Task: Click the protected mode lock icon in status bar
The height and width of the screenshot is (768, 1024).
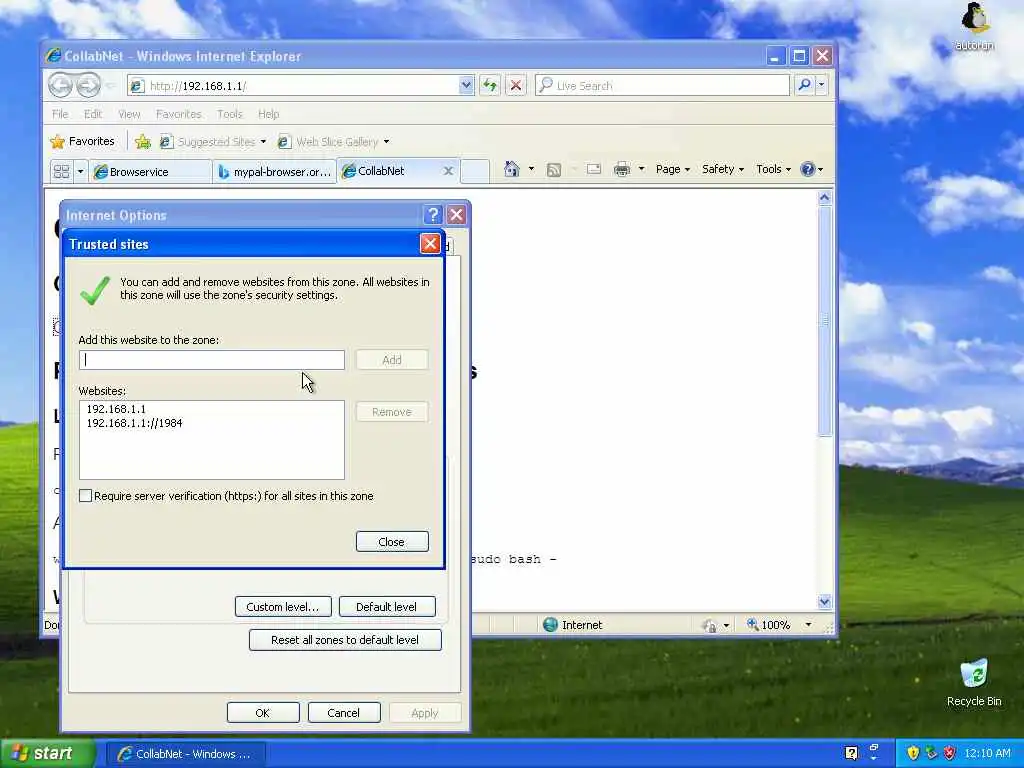Action: [x=710, y=626]
